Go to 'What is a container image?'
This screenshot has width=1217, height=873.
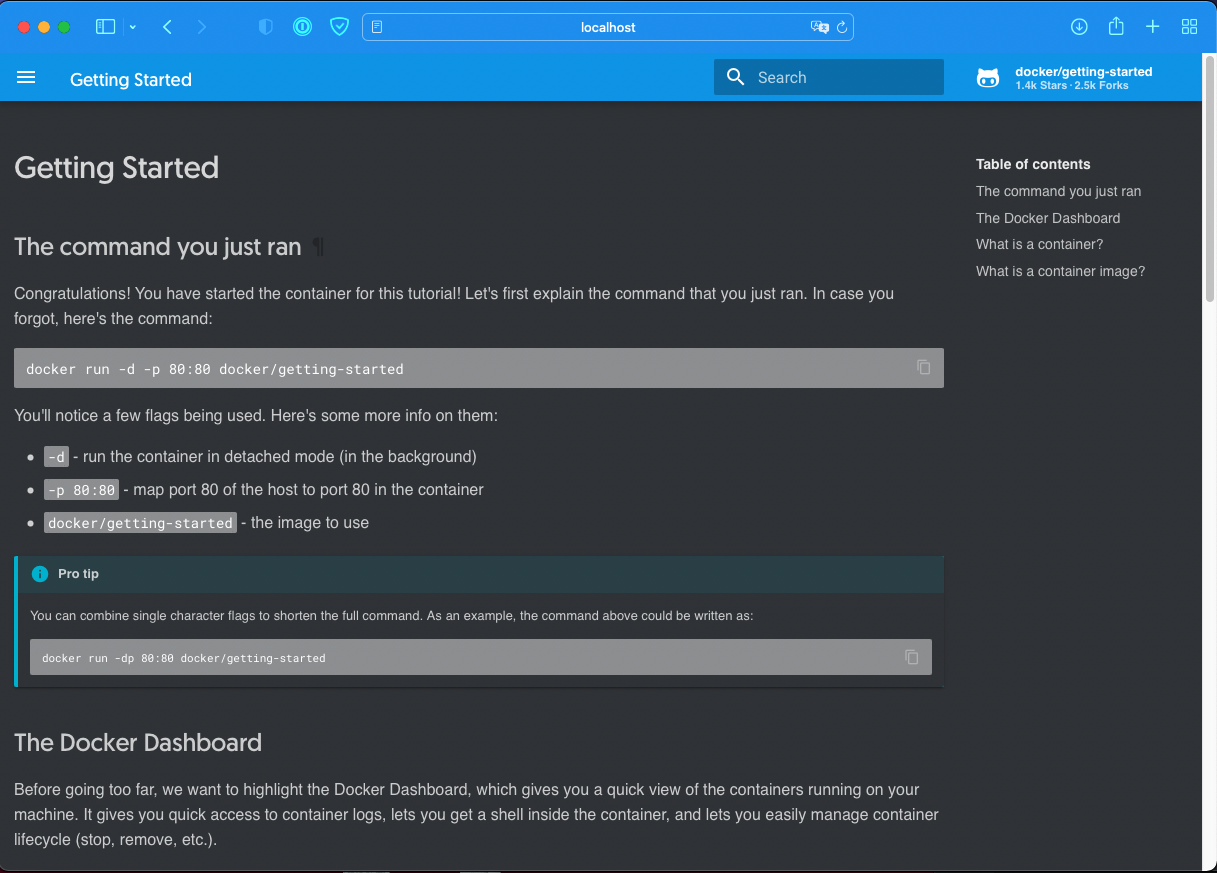pos(1060,271)
